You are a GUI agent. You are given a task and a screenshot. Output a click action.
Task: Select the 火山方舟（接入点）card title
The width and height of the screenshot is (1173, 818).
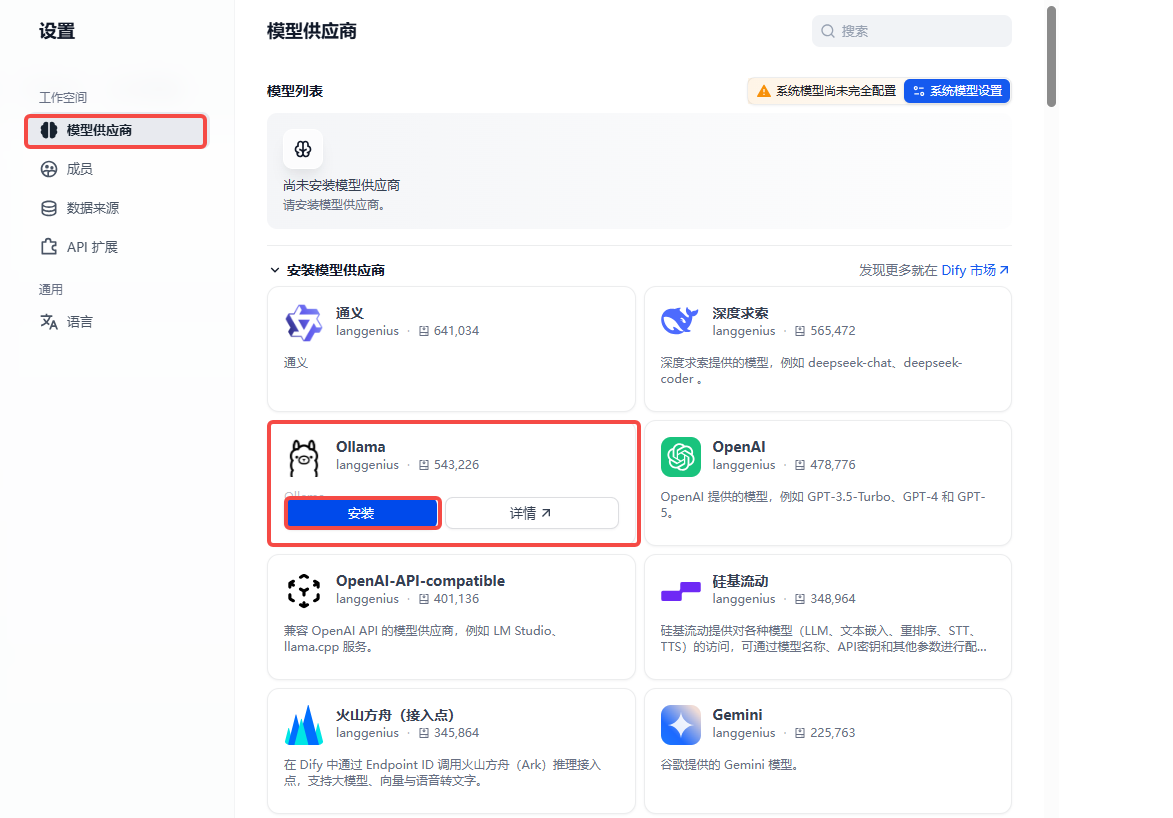coord(395,715)
